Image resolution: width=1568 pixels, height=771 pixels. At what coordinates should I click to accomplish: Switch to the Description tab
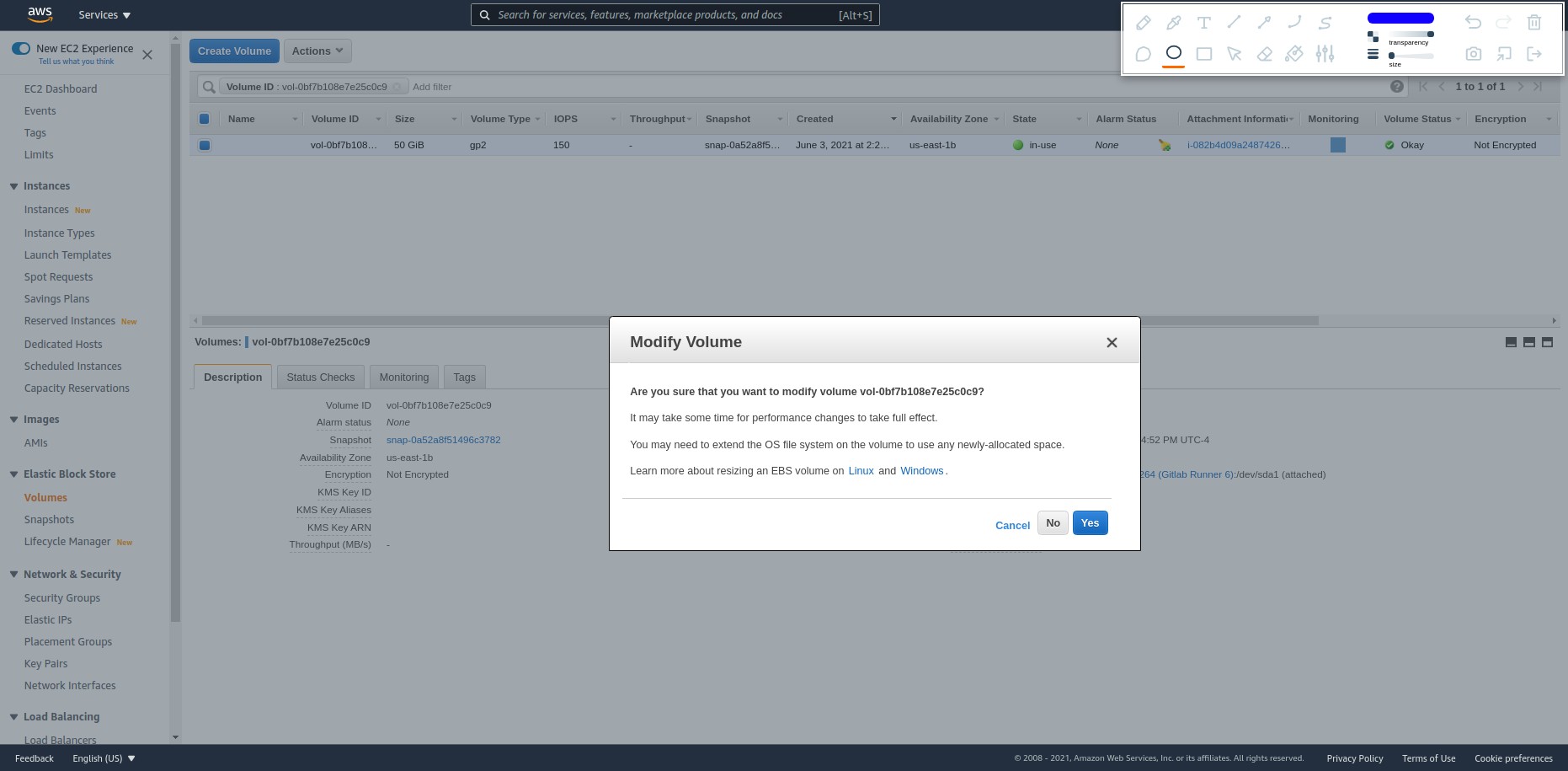click(232, 377)
